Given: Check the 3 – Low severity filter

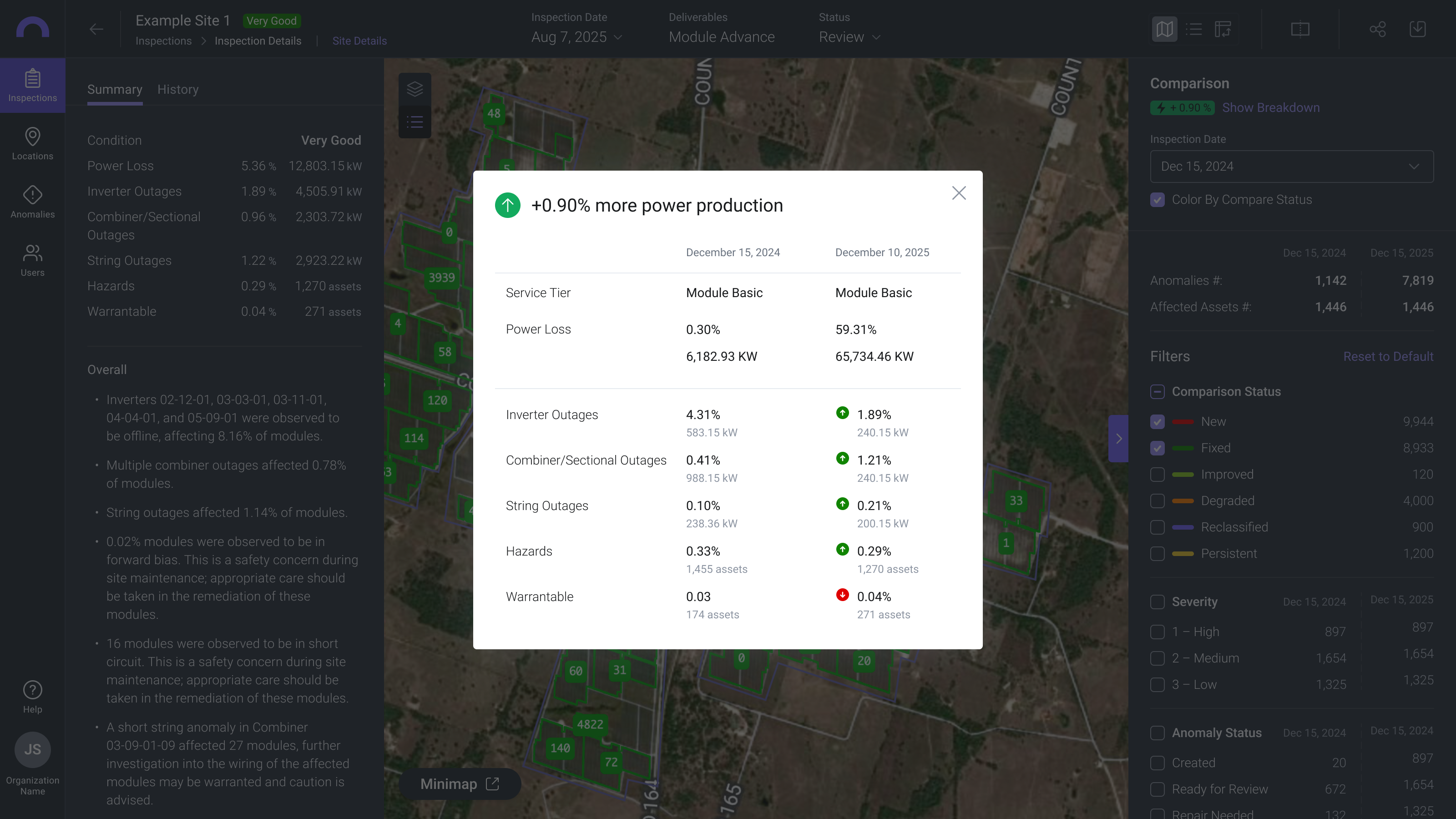Looking at the screenshot, I should click(1157, 684).
